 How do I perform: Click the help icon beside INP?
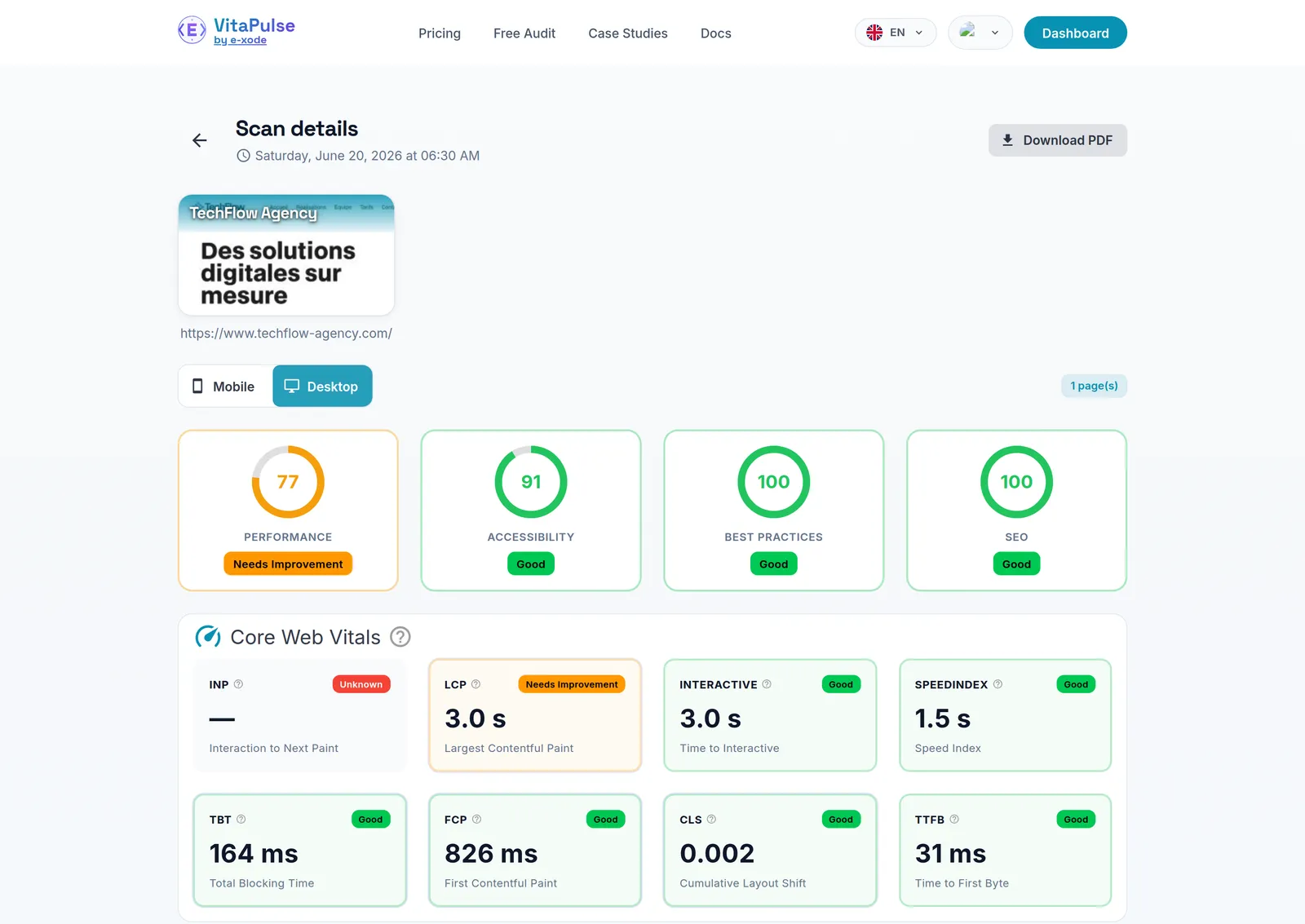(238, 684)
